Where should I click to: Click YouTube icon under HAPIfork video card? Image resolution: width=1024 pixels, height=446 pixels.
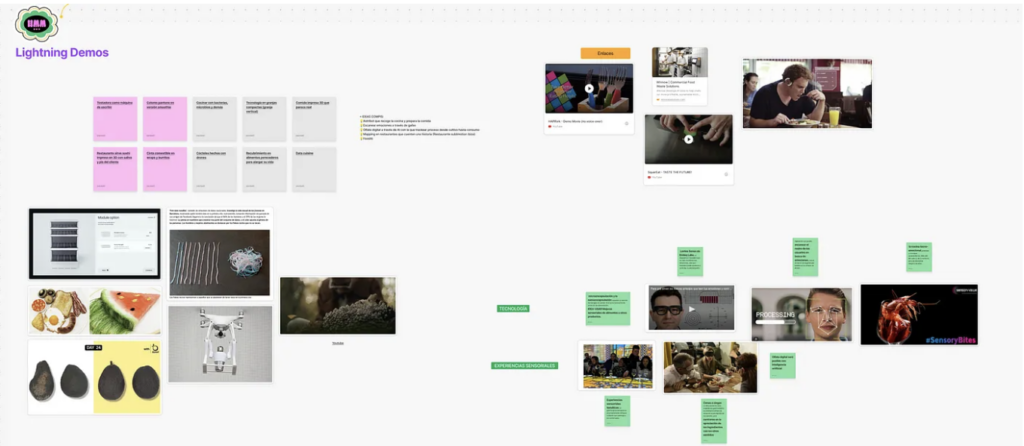pyautogui.click(x=551, y=127)
